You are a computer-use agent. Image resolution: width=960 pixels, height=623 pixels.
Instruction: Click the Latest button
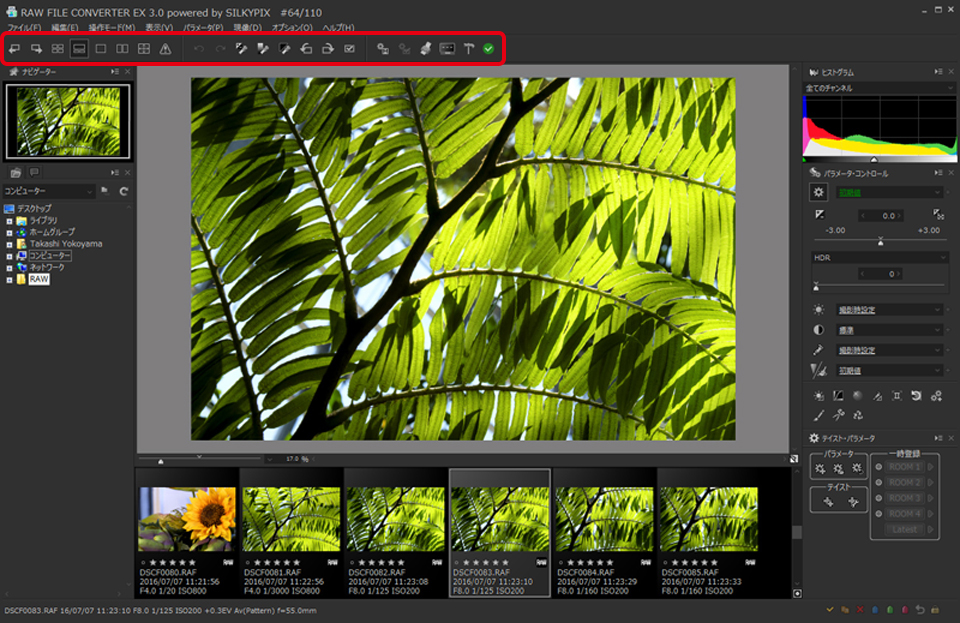(x=904, y=529)
